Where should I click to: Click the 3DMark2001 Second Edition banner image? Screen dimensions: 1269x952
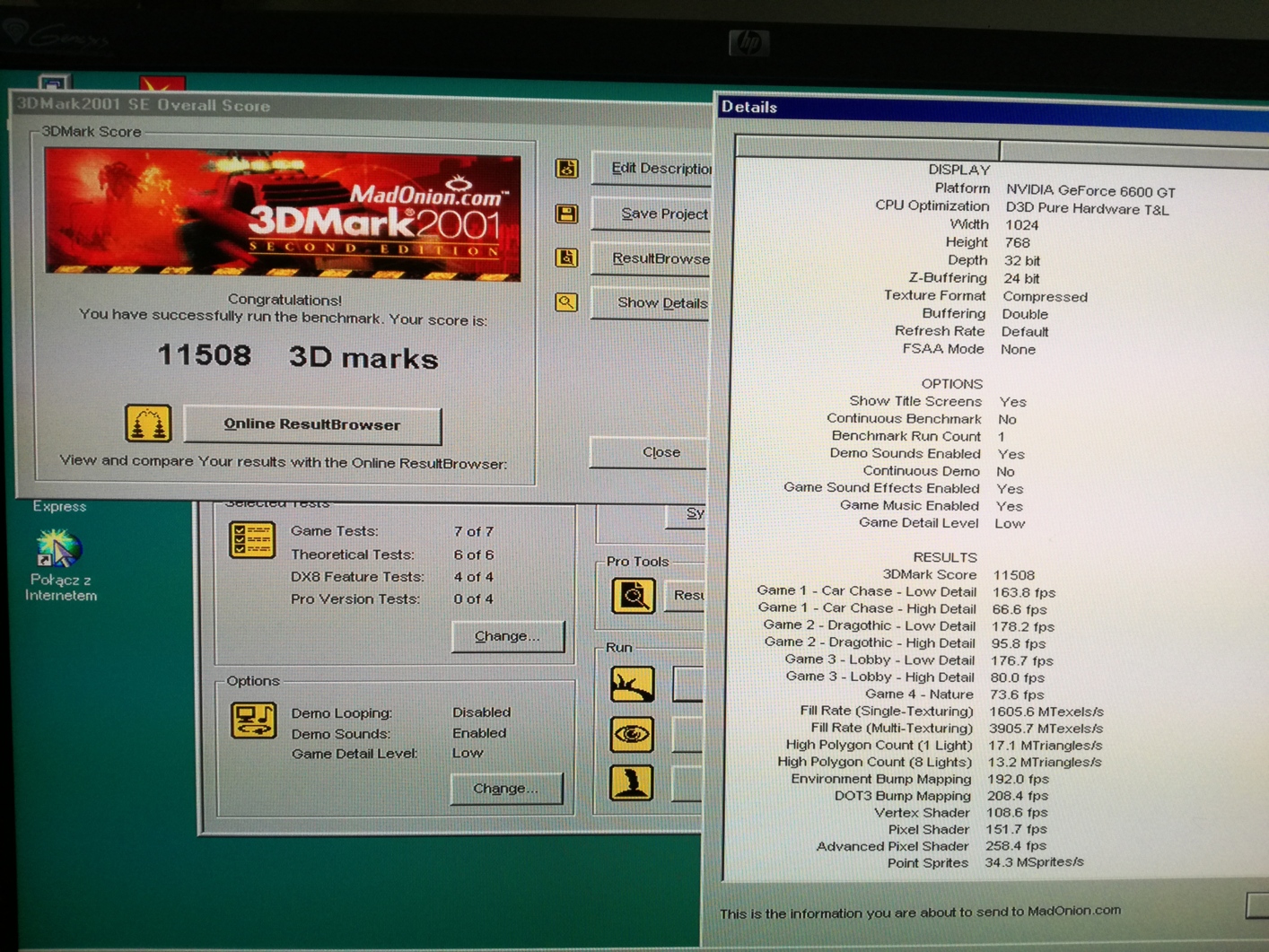point(283,214)
